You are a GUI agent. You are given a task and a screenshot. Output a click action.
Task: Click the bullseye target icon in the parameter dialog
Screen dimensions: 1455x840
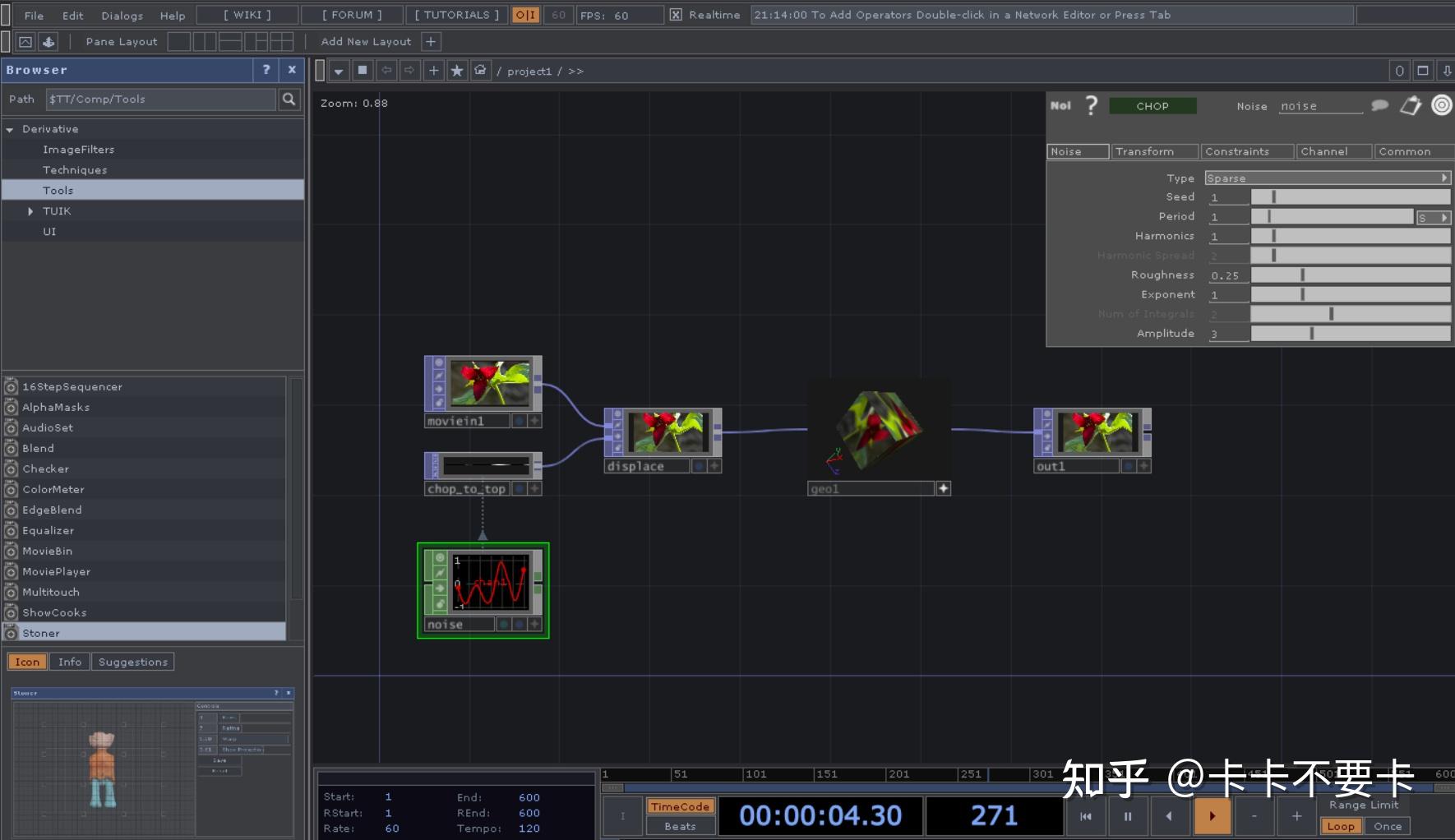[x=1440, y=105]
